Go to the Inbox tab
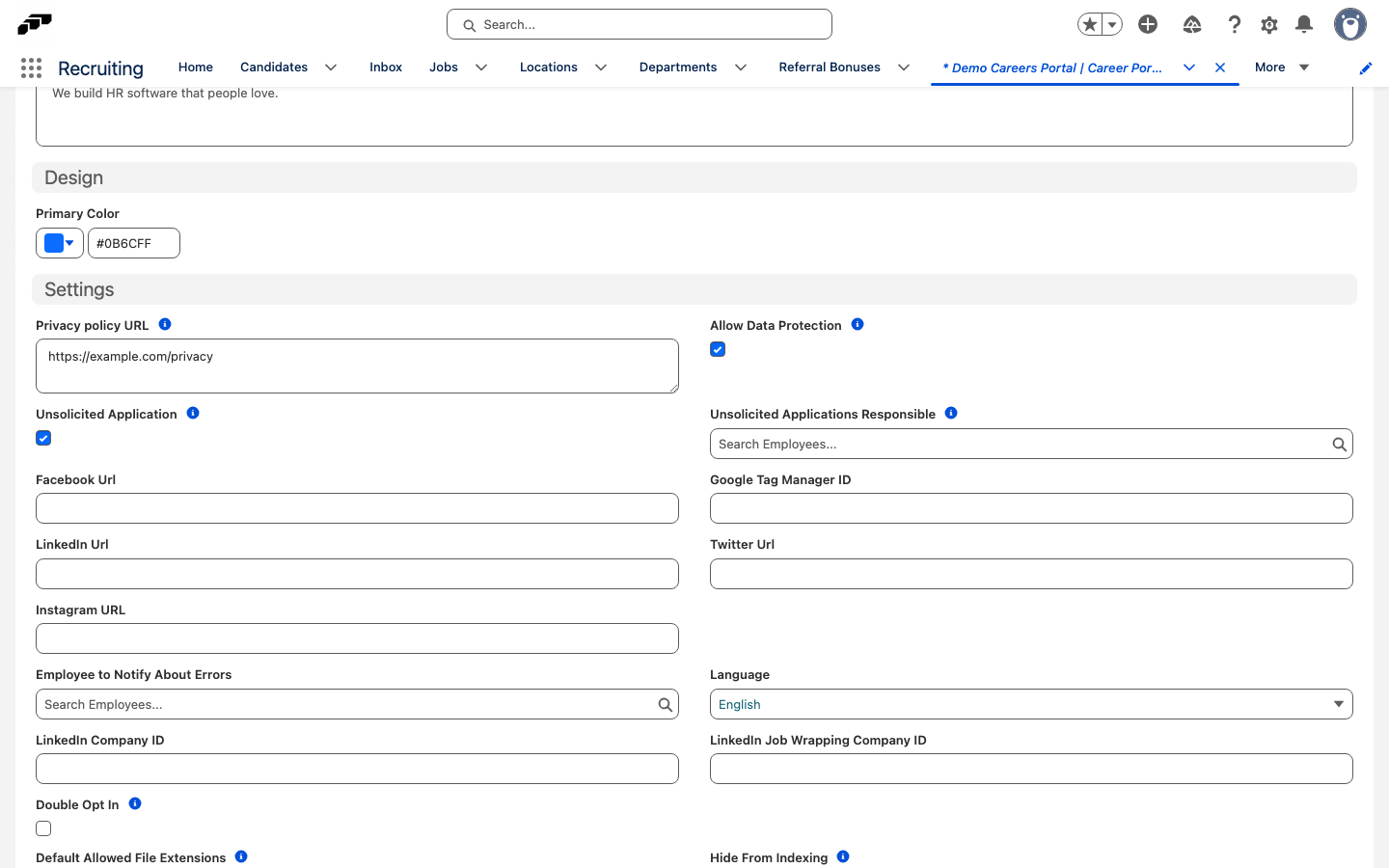This screenshot has width=1389, height=868. point(386,68)
